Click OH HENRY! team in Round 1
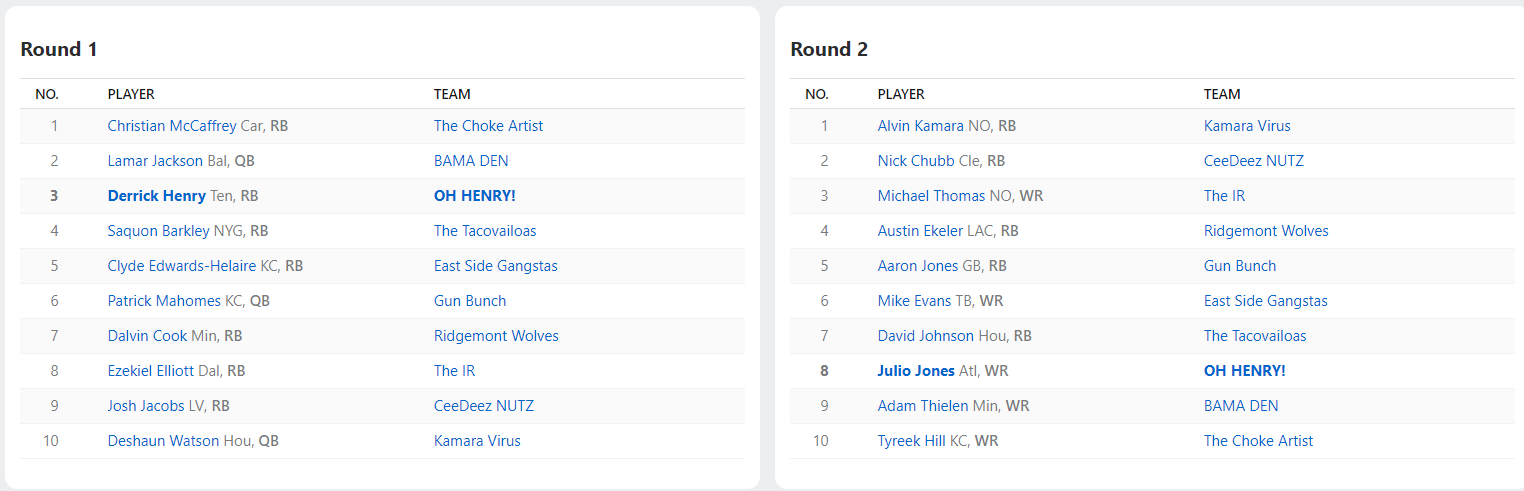Screen dimensions: 1524x491 click(474, 196)
